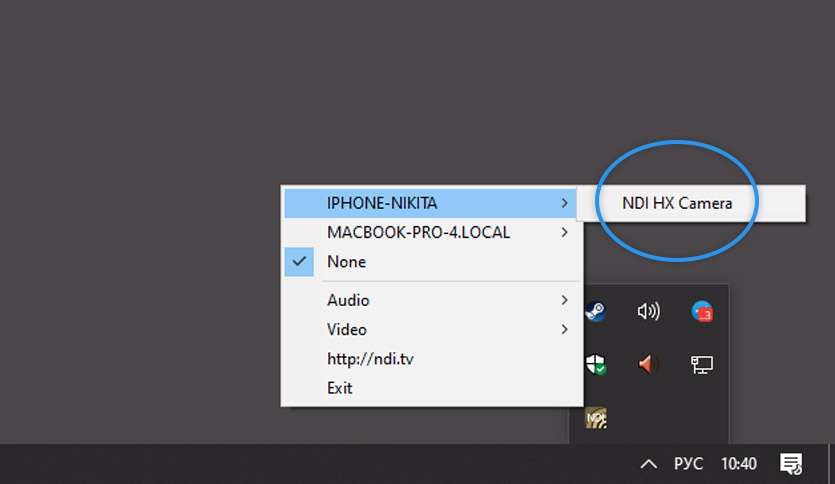Open the MACBOOK-PRO-4.LOCAL submenu

430,233
